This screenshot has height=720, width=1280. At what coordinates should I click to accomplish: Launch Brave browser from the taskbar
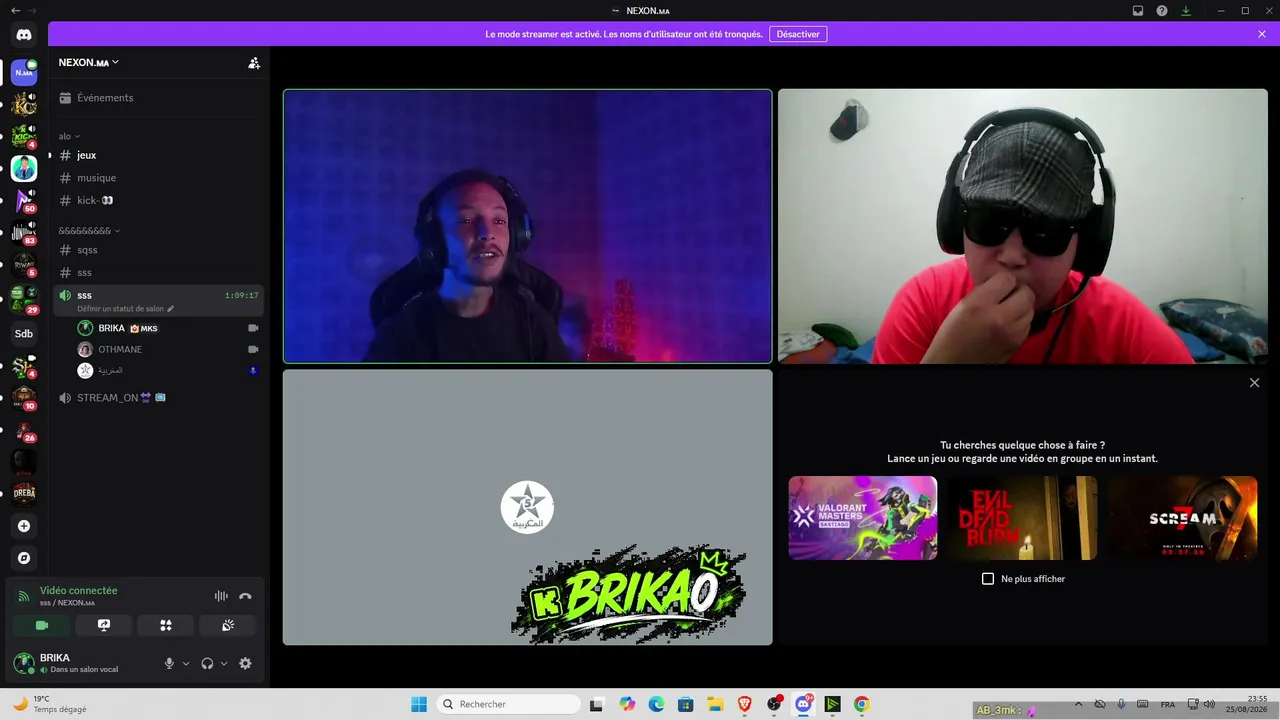tap(745, 704)
